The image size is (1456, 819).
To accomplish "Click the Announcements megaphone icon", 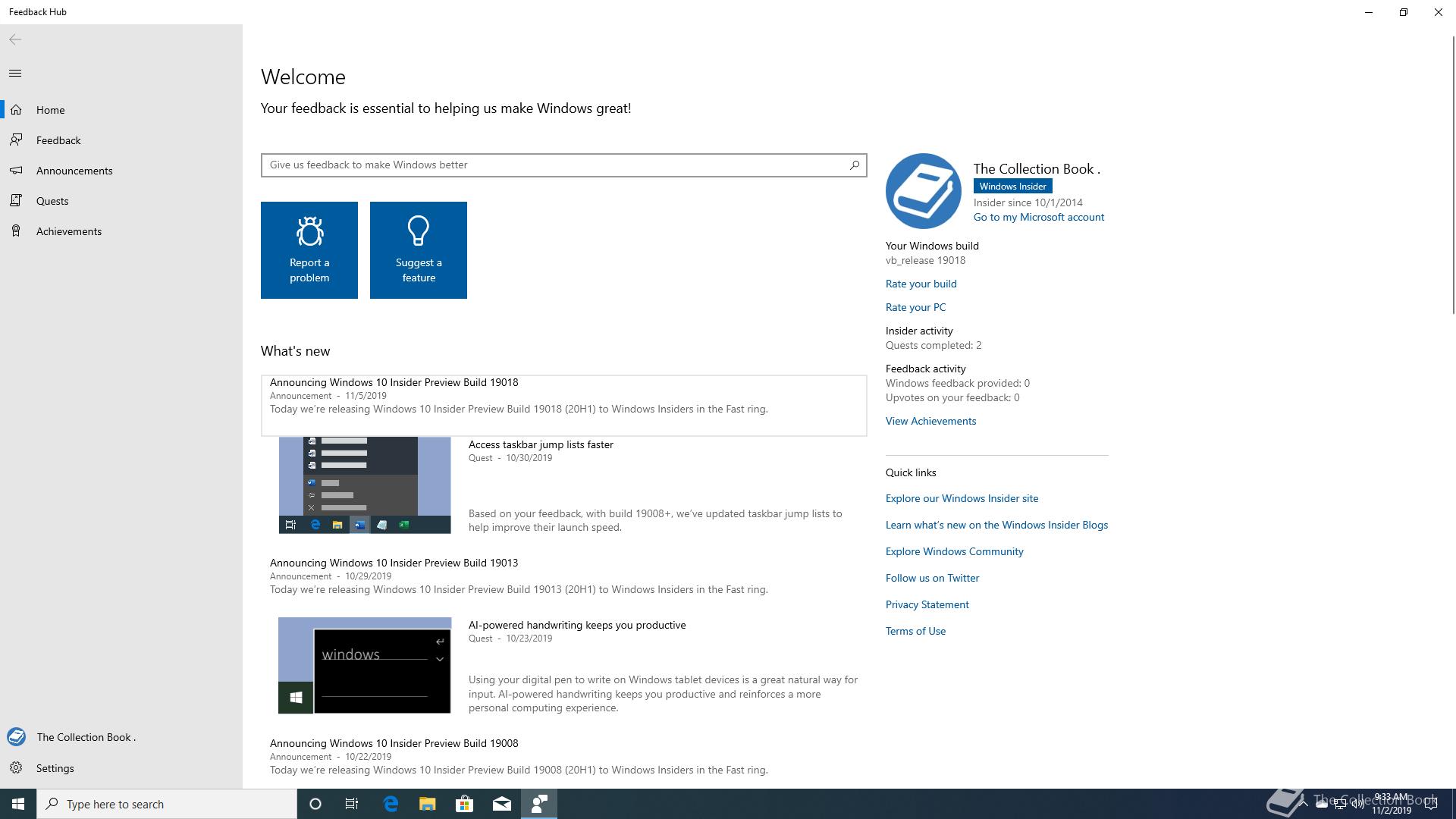I will pos(16,171).
